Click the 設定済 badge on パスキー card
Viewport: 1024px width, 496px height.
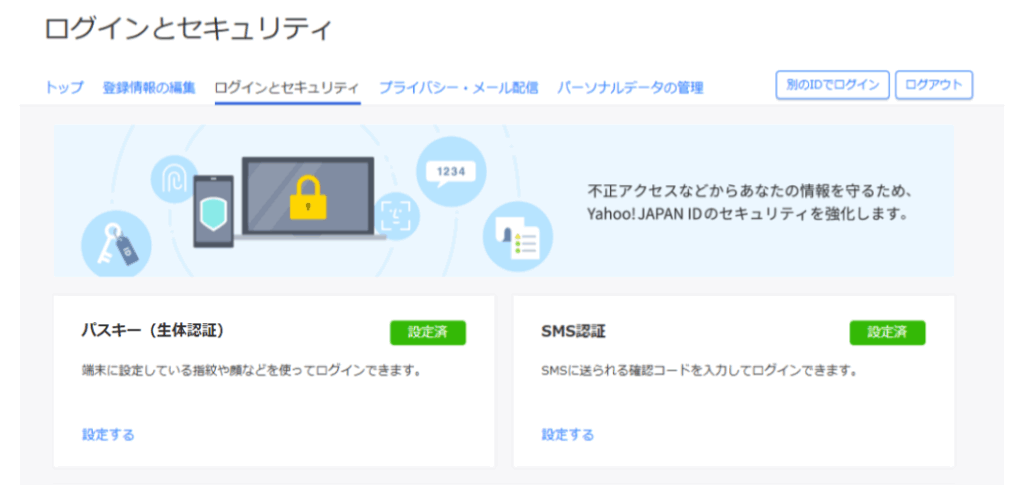click(x=428, y=333)
